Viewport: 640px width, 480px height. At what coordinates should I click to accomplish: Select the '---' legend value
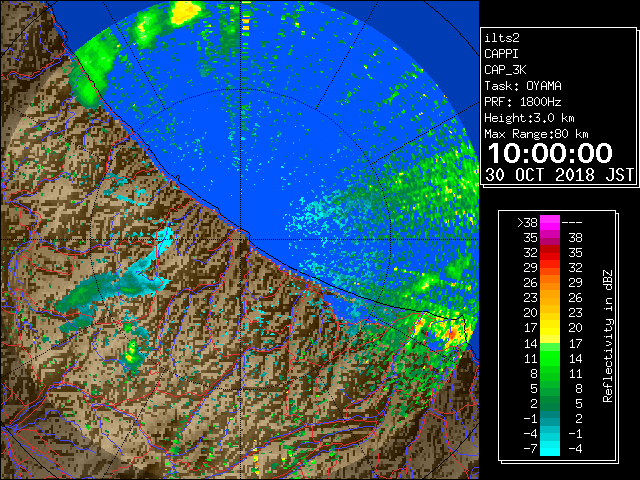[572, 223]
